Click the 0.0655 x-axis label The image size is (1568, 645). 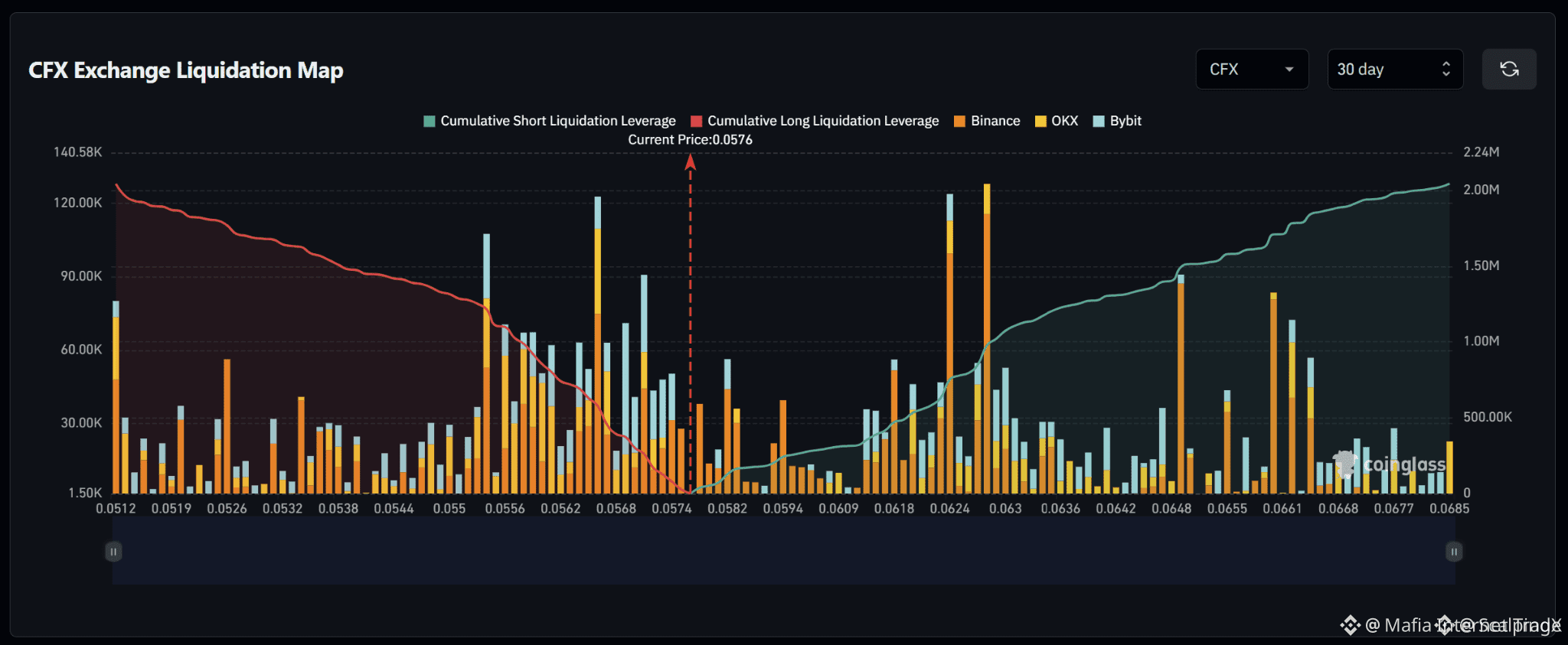pyautogui.click(x=1227, y=509)
